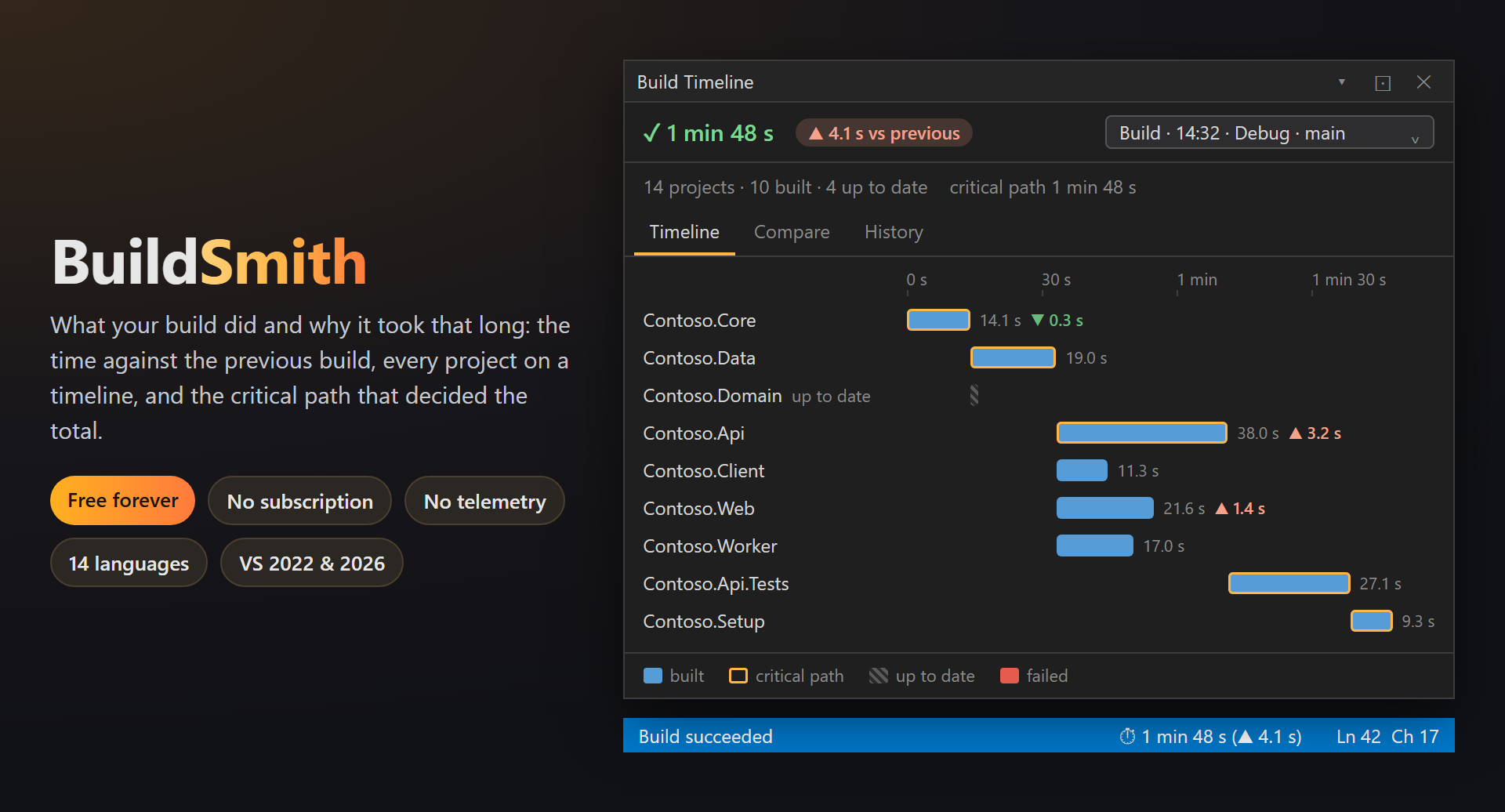
Task: Click the No subscription badge
Action: (299, 501)
